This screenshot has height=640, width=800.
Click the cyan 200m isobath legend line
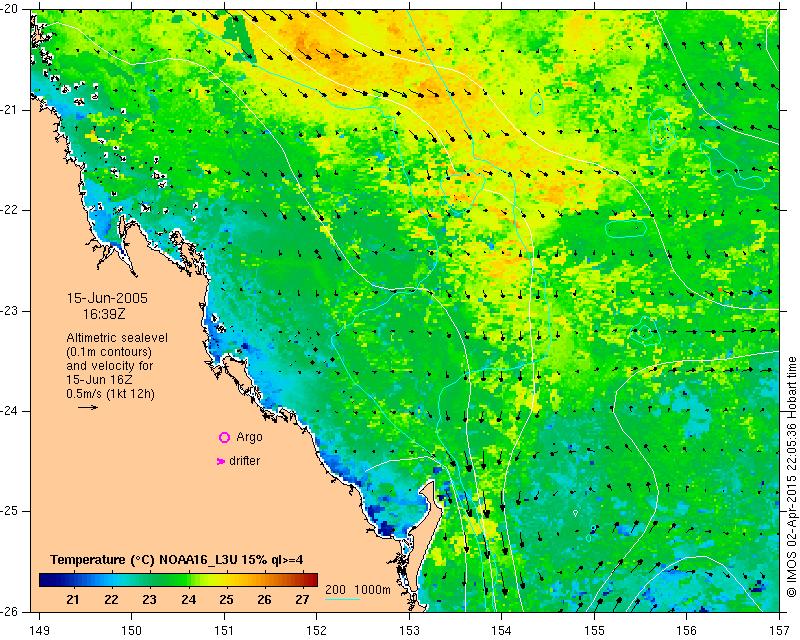click(342, 599)
